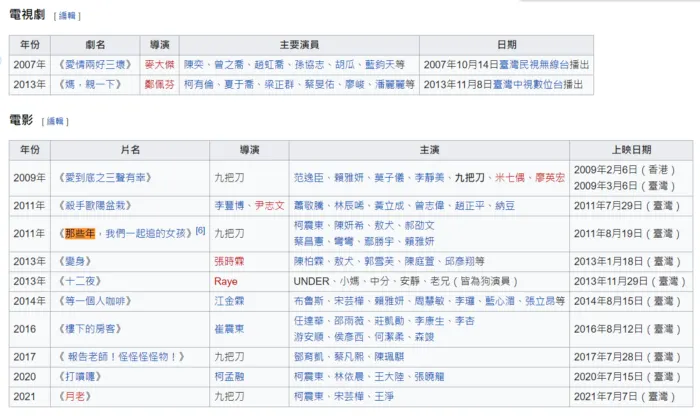The width and height of the screenshot is (700, 416).
Task: Open actor 蕭敬騰 link
Action: 308,206
